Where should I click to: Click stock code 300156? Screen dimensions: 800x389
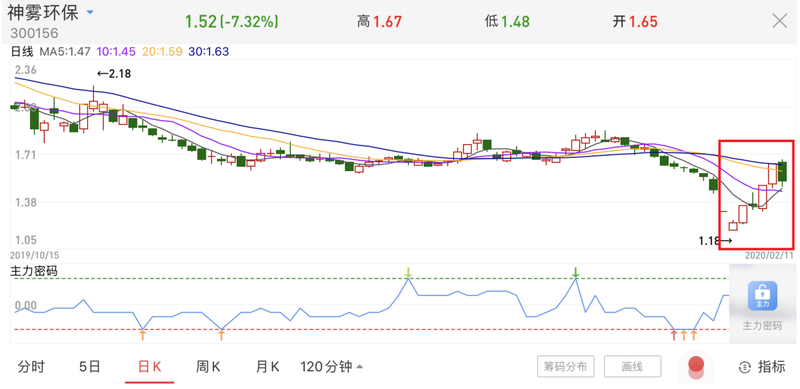click(x=34, y=34)
